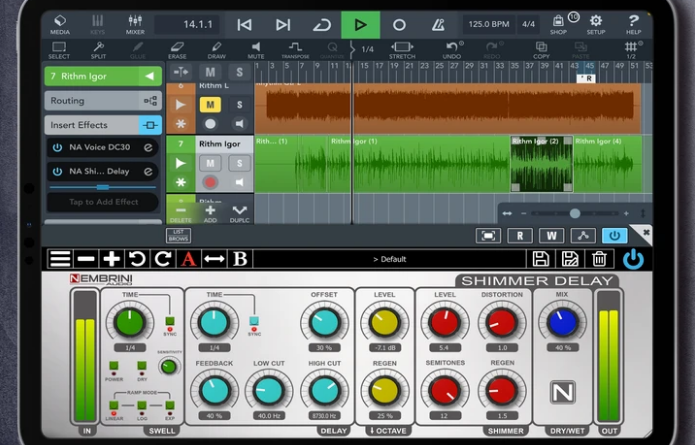Image resolution: width=695 pixels, height=445 pixels.
Task: Change the 1/4 quantize value
Action: (367, 49)
